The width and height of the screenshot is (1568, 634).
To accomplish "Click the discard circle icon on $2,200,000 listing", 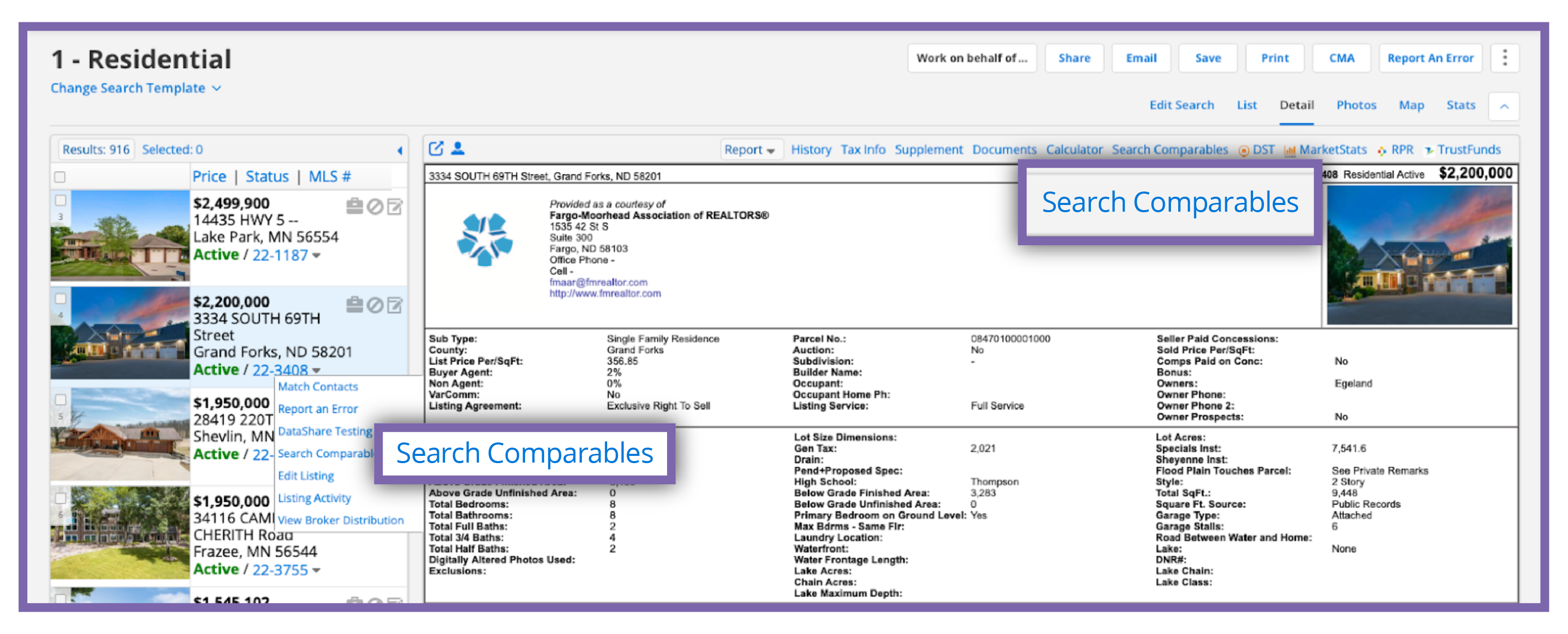I will [x=375, y=305].
